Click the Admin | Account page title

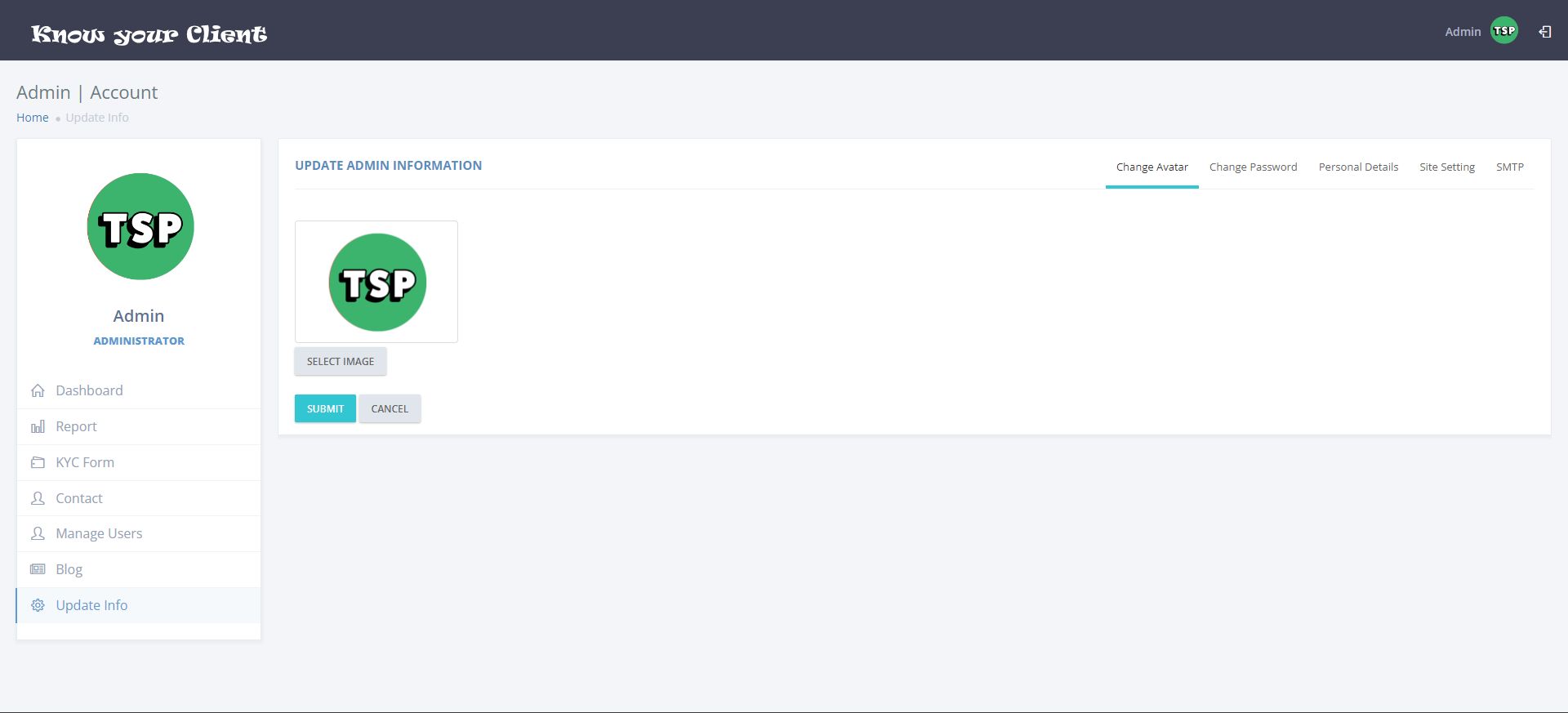[87, 92]
